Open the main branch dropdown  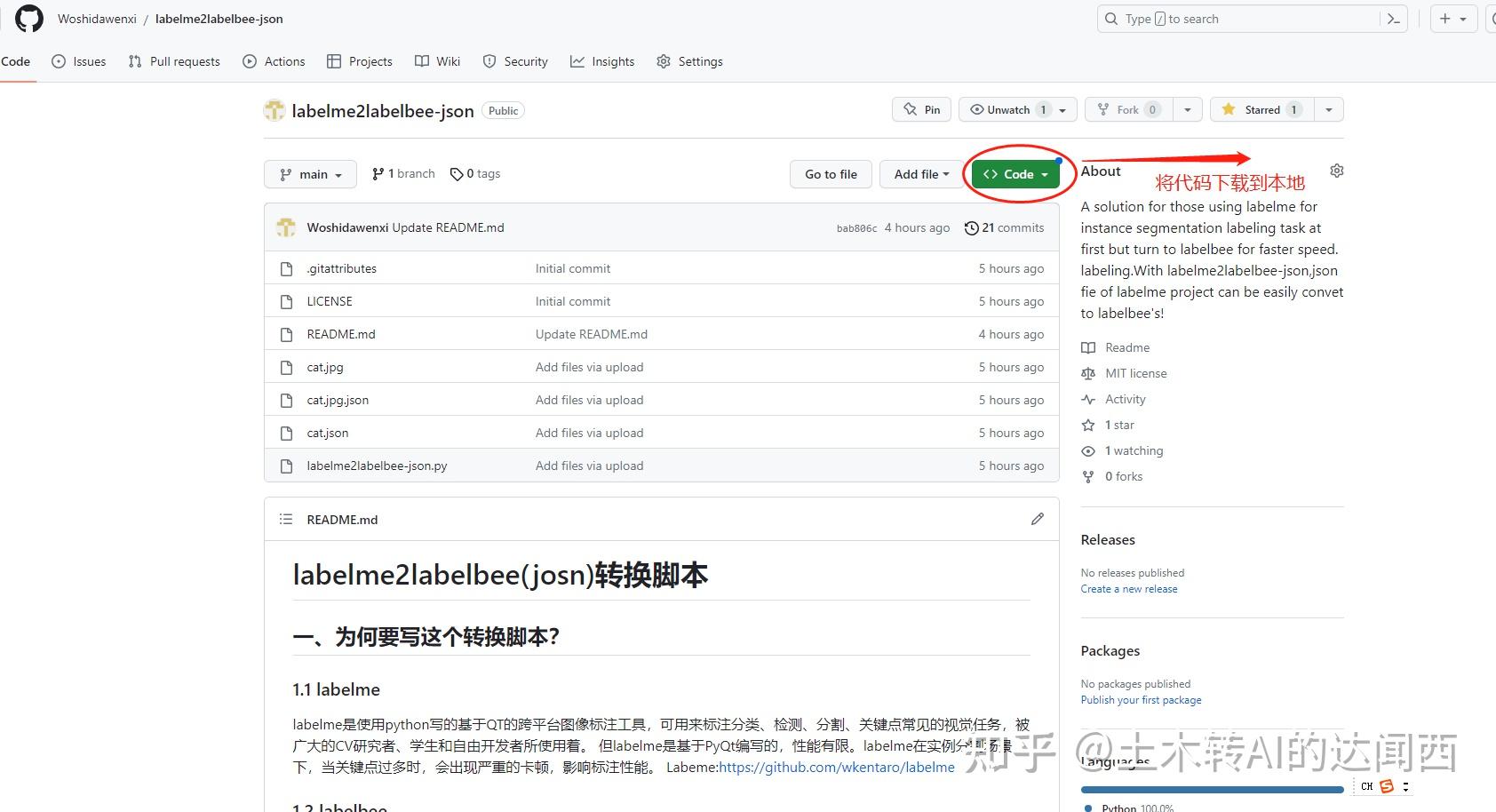coord(309,173)
